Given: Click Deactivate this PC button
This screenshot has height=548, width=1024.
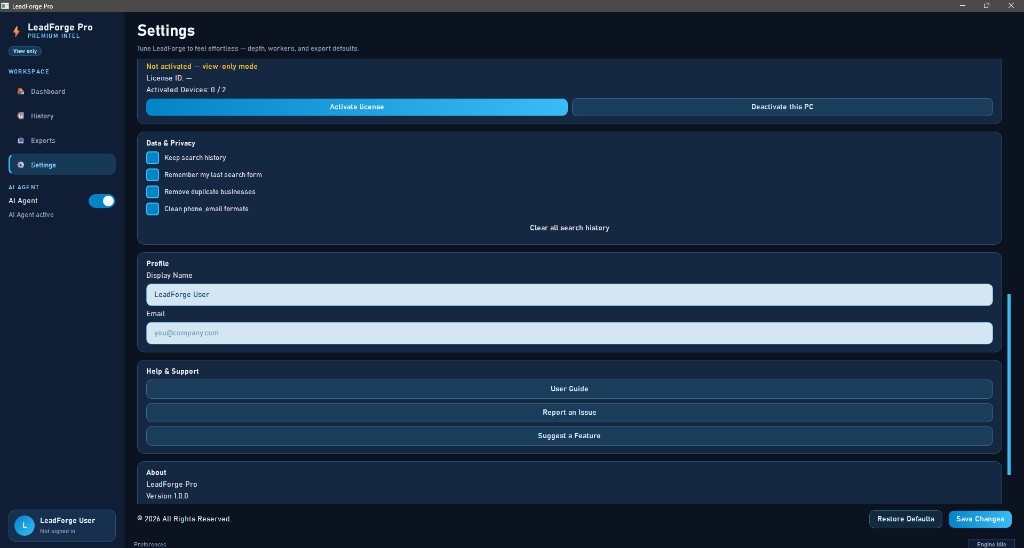Looking at the screenshot, I should (x=782, y=107).
